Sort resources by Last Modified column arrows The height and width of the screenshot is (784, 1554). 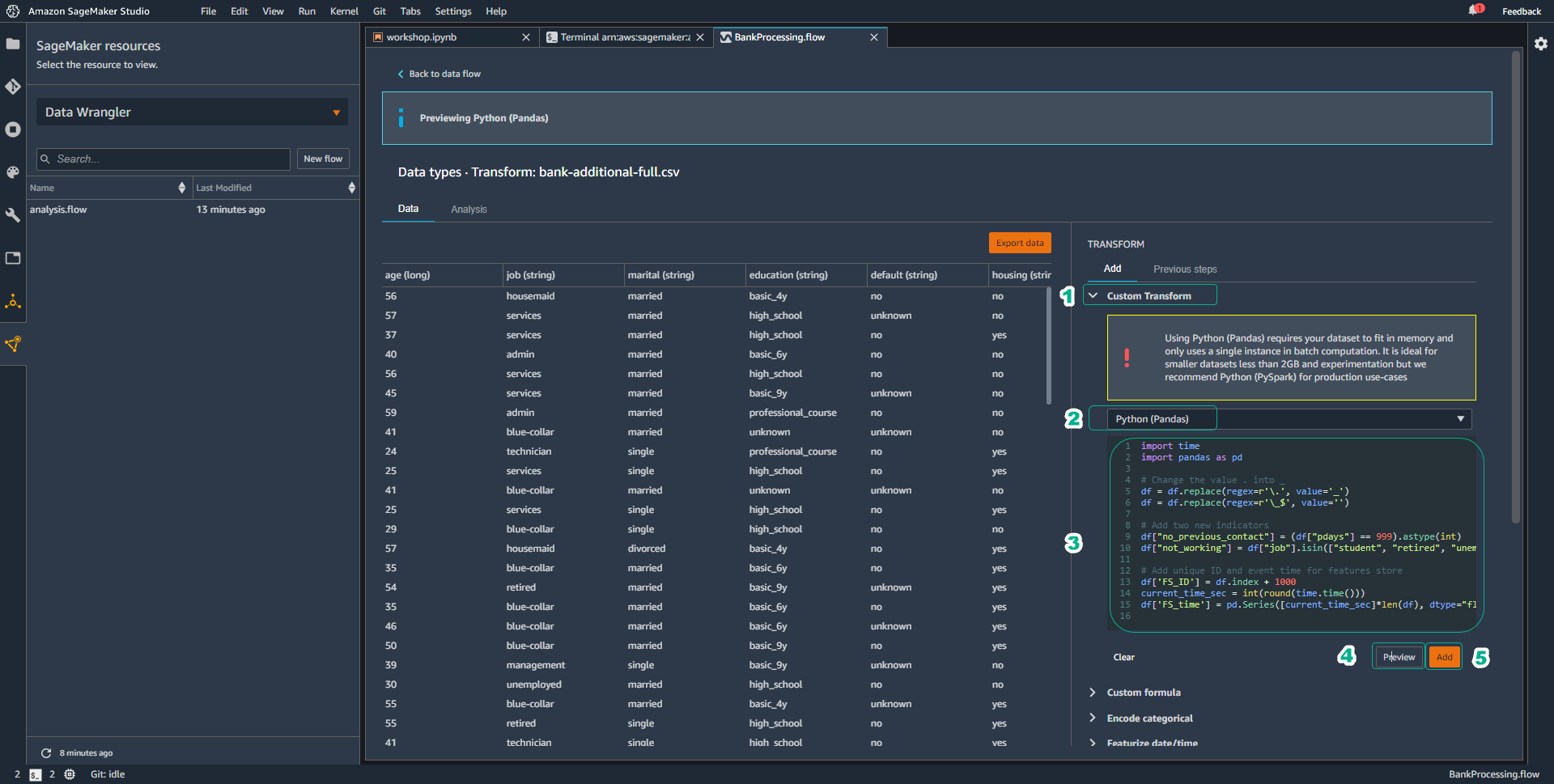click(x=351, y=188)
